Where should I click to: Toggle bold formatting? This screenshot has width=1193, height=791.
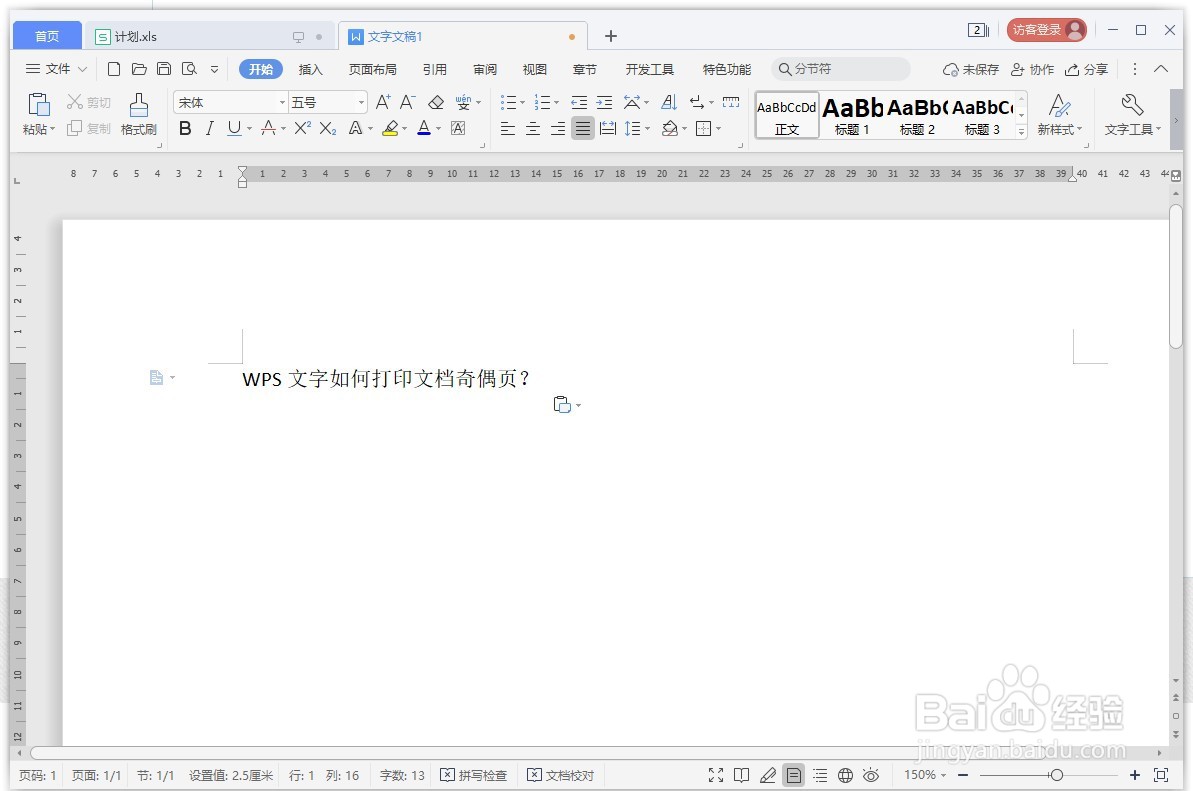[185, 129]
